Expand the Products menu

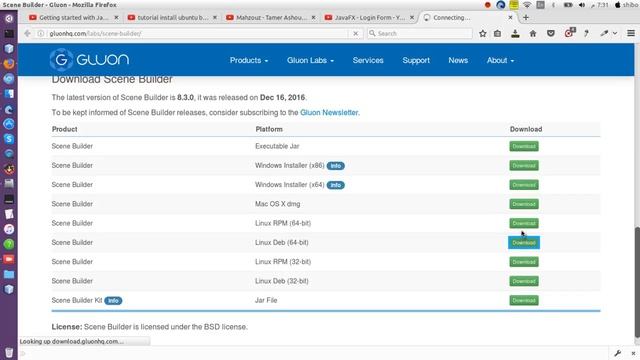(x=249, y=60)
